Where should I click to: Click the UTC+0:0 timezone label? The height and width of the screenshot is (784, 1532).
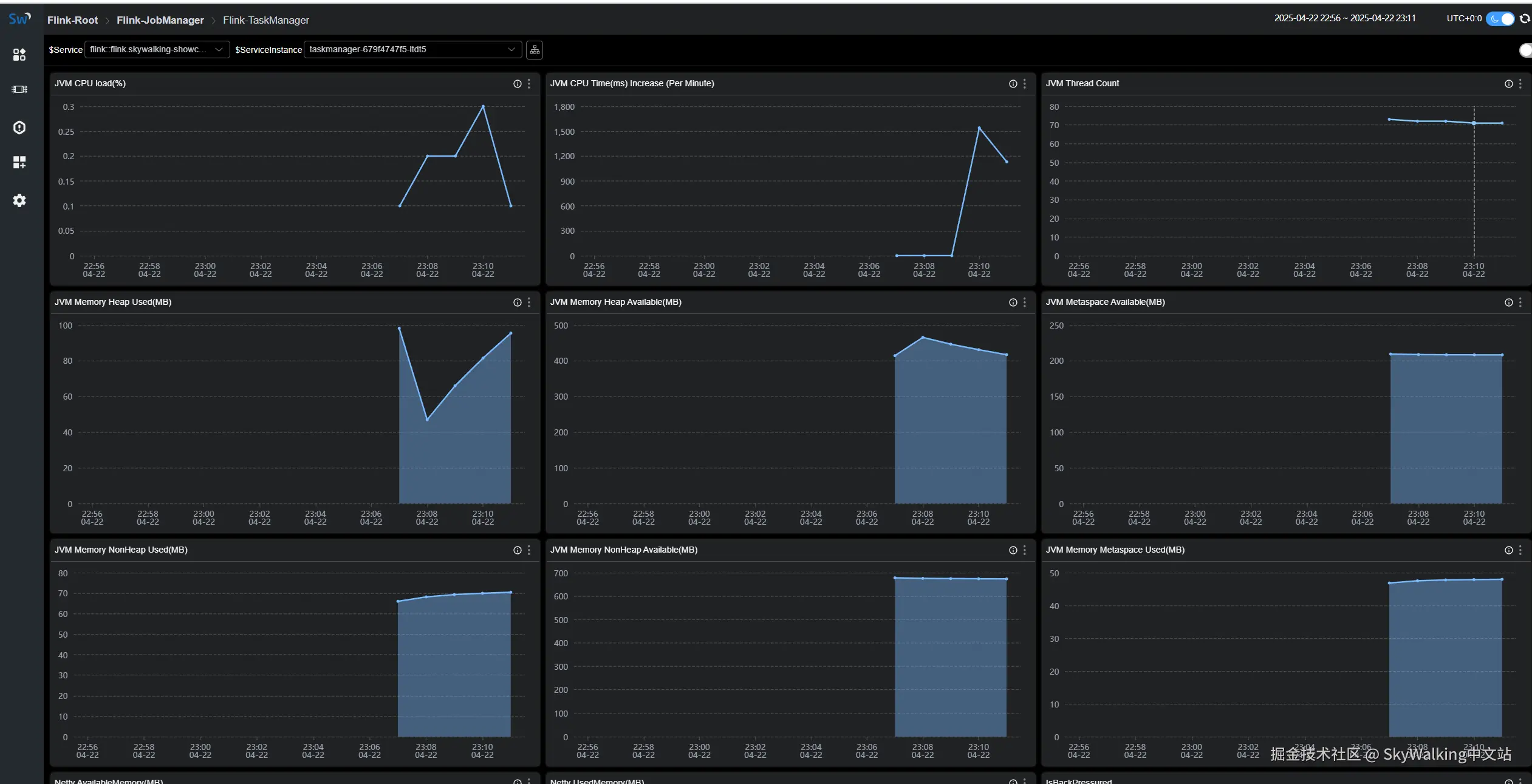[1464, 19]
